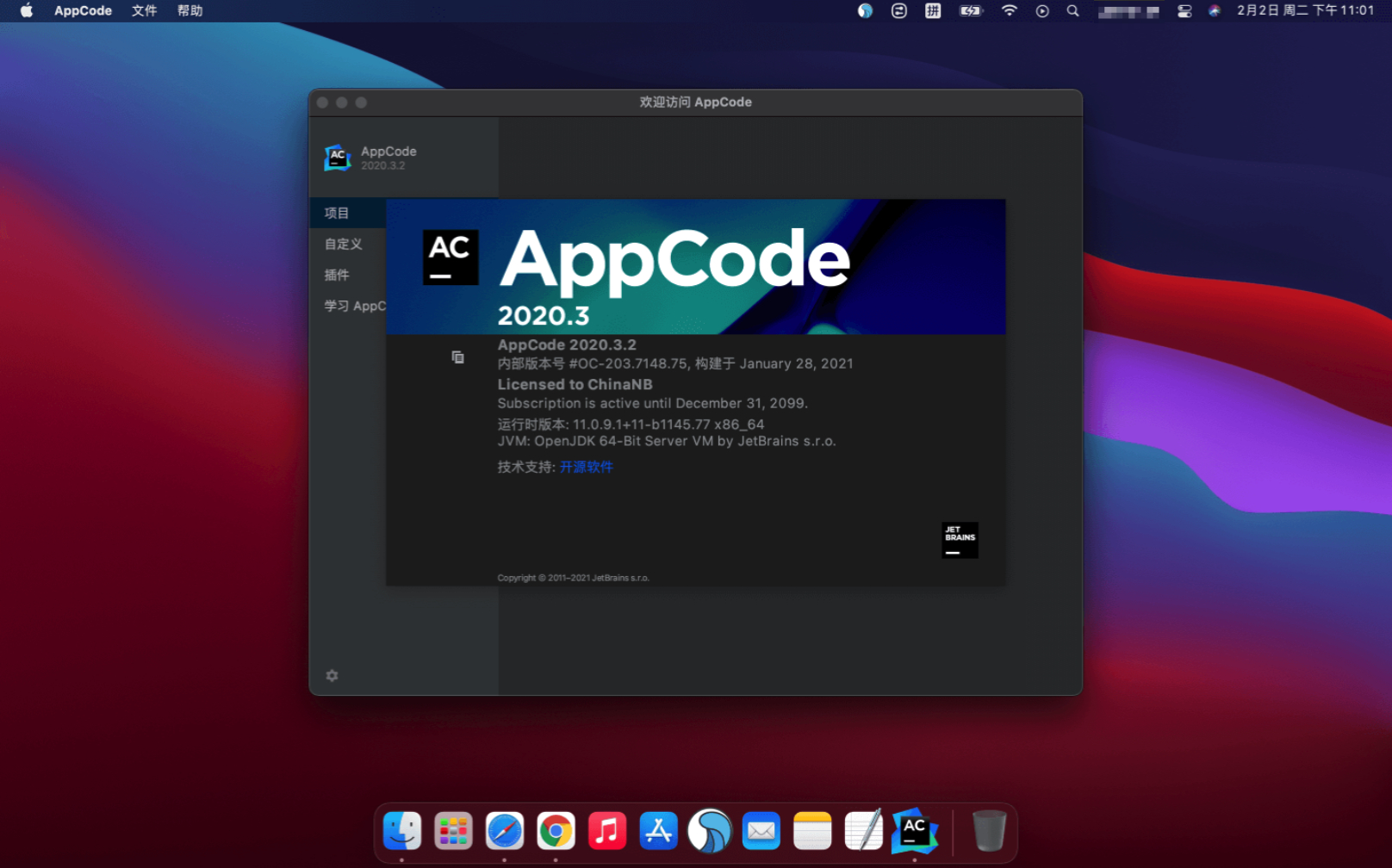Open Notes from the Dock
Viewport: 1392px width, 868px height.
(812, 832)
